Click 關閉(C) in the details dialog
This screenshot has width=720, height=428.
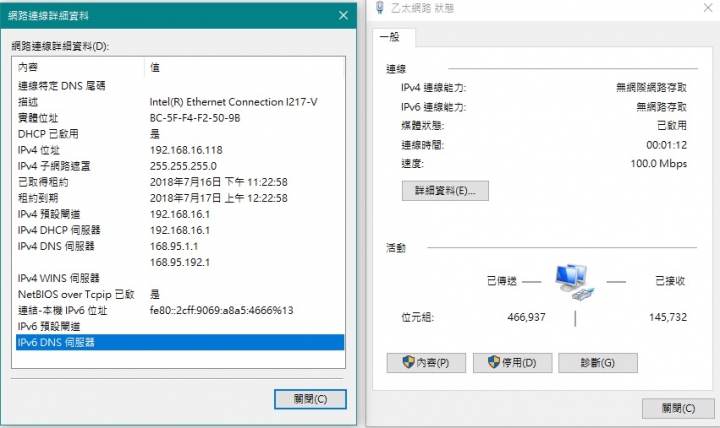point(310,399)
